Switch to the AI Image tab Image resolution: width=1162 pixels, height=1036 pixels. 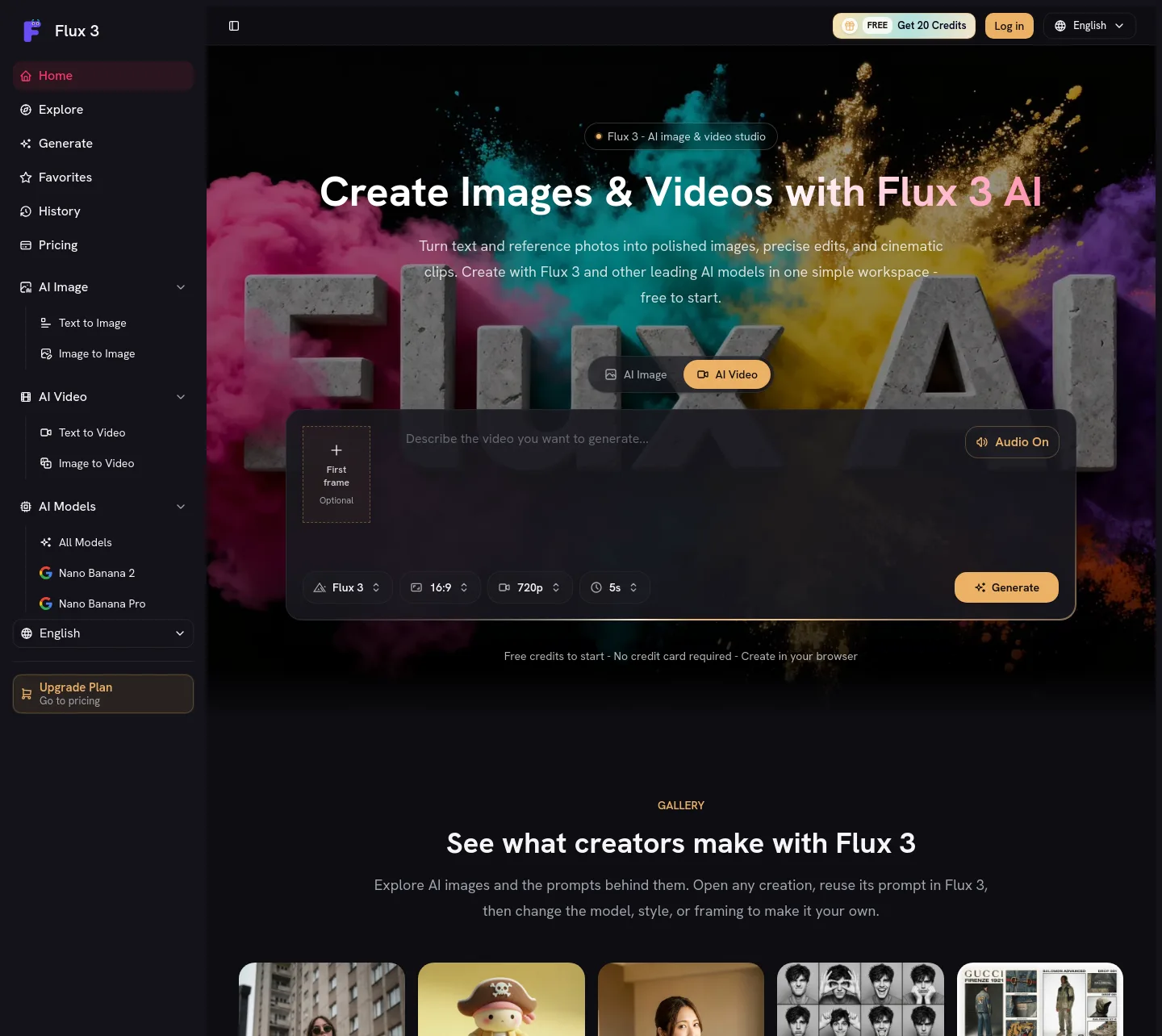(637, 374)
